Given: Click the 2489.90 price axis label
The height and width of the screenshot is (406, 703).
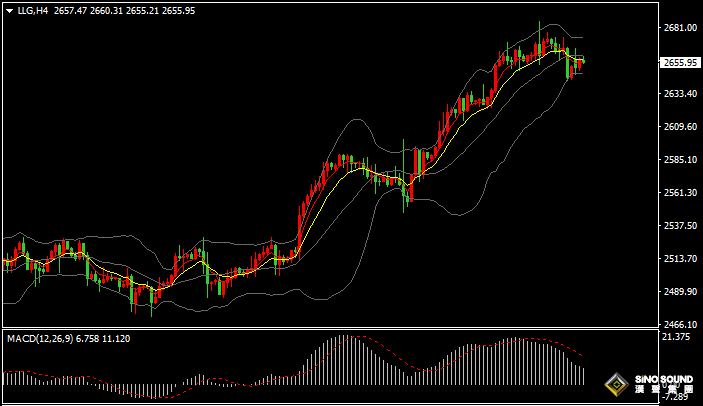Looking at the screenshot, I should (x=680, y=291).
